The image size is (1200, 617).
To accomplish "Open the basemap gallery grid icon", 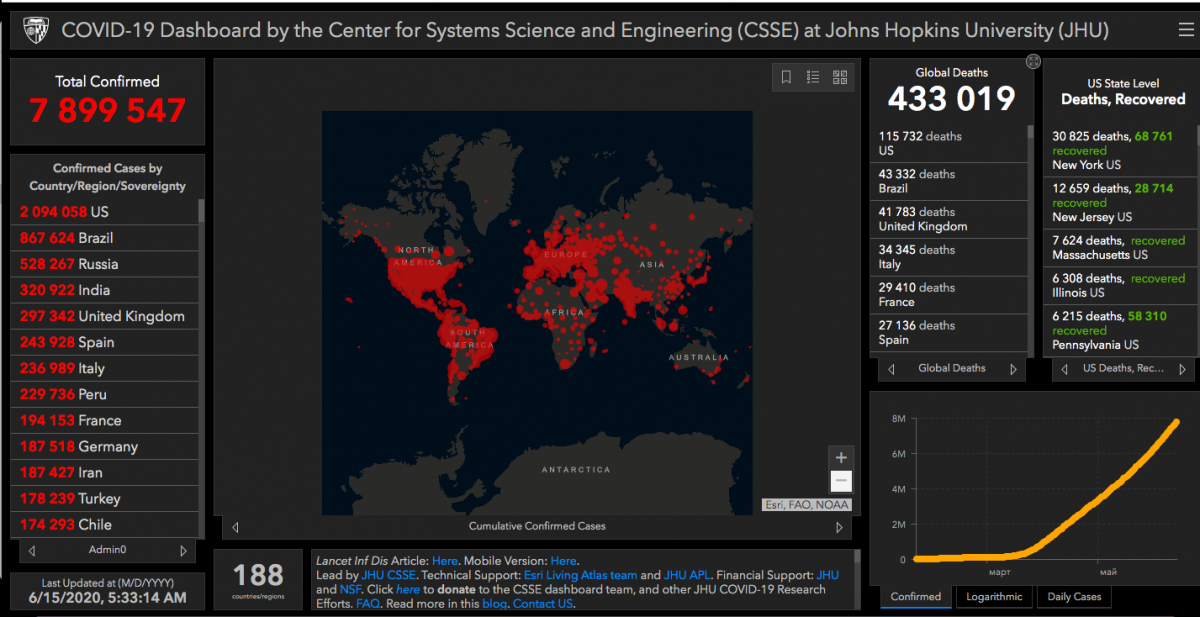I will point(840,77).
